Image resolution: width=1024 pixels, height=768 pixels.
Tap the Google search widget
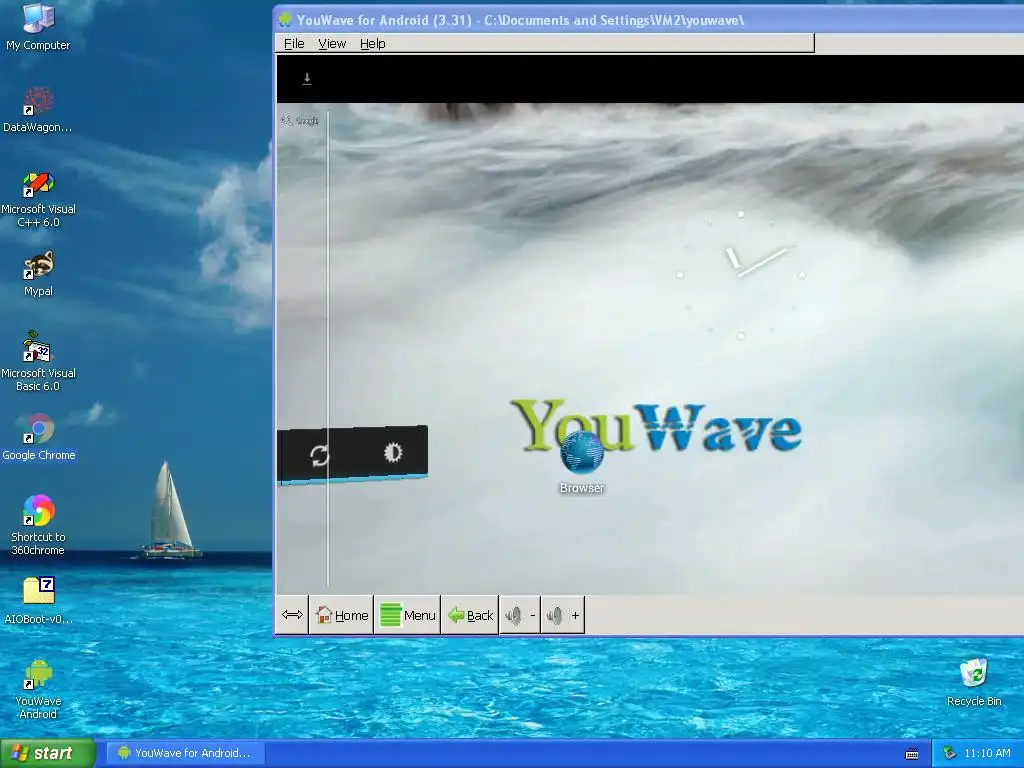tap(300, 121)
